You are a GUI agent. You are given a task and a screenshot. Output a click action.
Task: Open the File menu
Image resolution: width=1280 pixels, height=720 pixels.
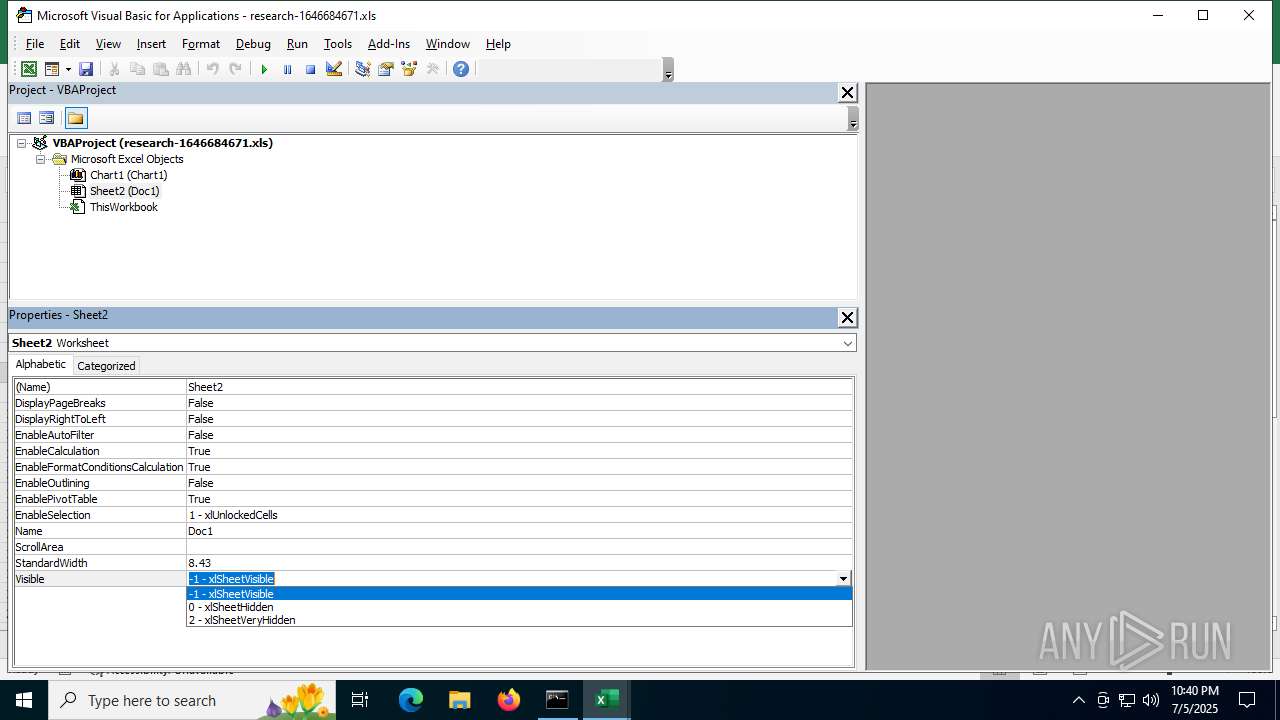[x=35, y=44]
